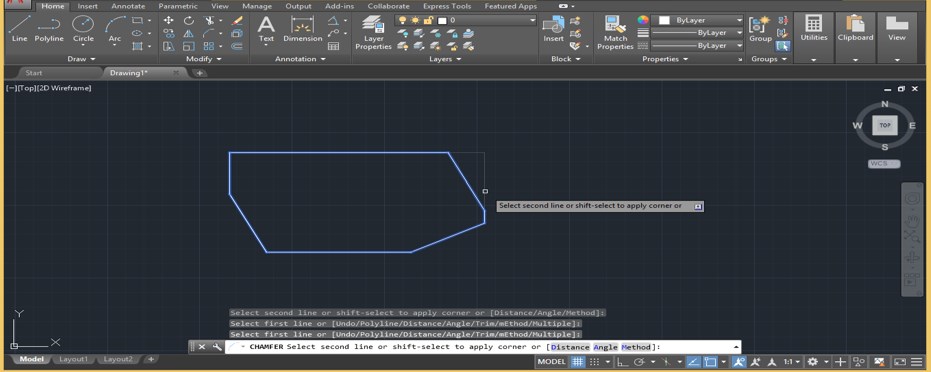The width and height of the screenshot is (931, 372).
Task: Click Match Properties tool
Action: click(x=615, y=33)
